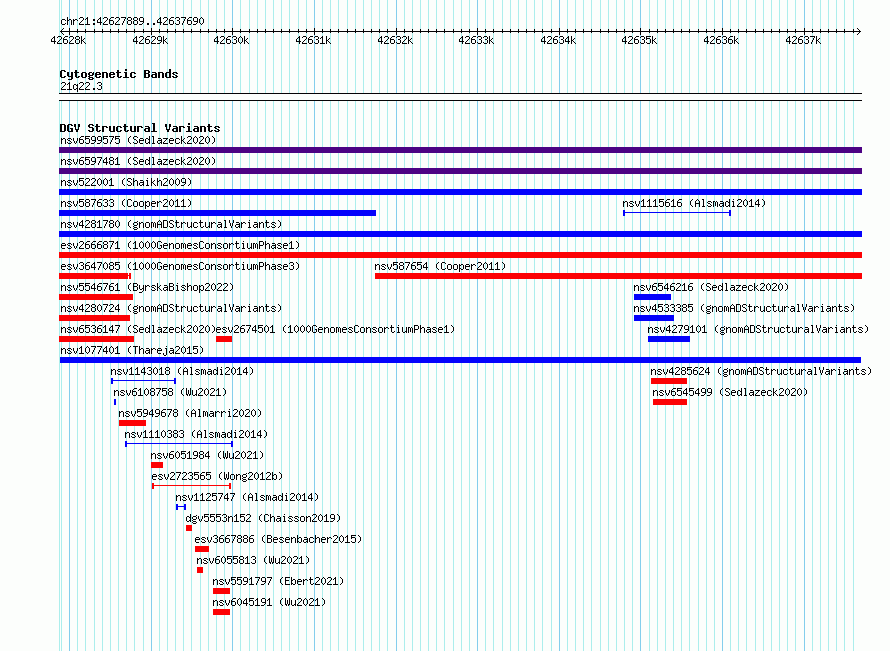Click the esv3667886 (Besenbacher2015) label
The height and width of the screenshot is (651, 890).
click(278, 539)
